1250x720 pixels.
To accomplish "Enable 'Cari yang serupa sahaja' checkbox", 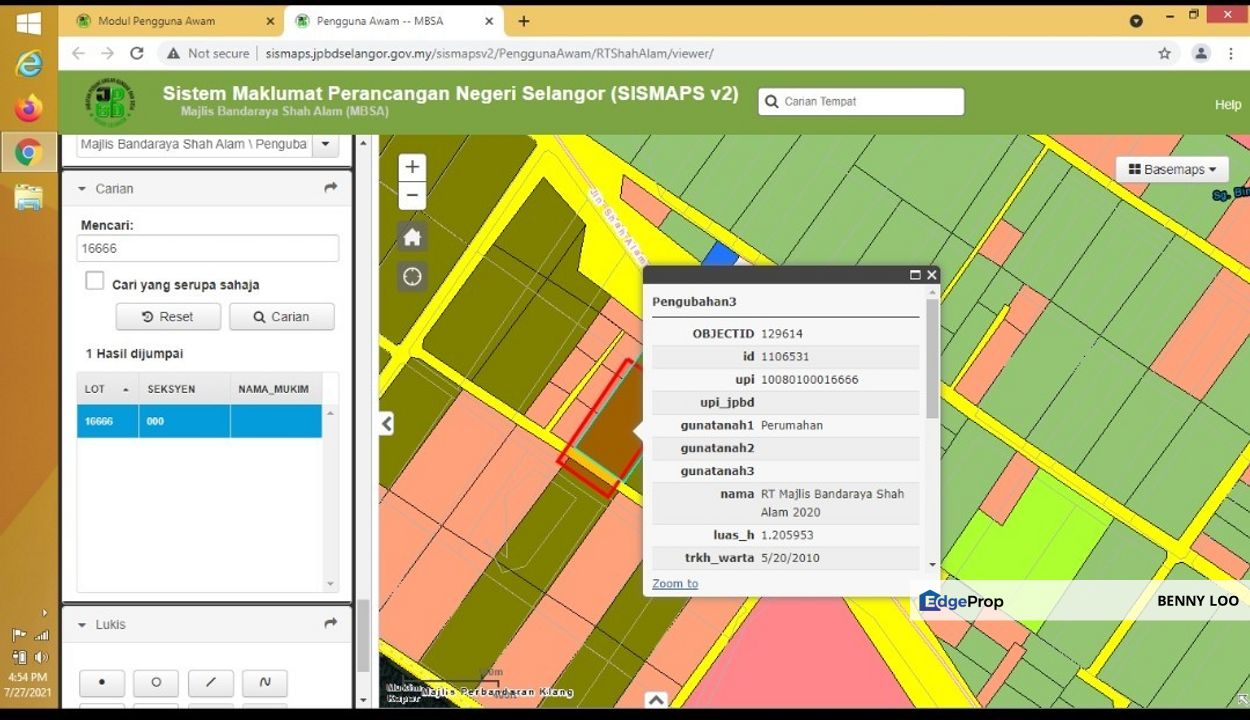I will 95,282.
